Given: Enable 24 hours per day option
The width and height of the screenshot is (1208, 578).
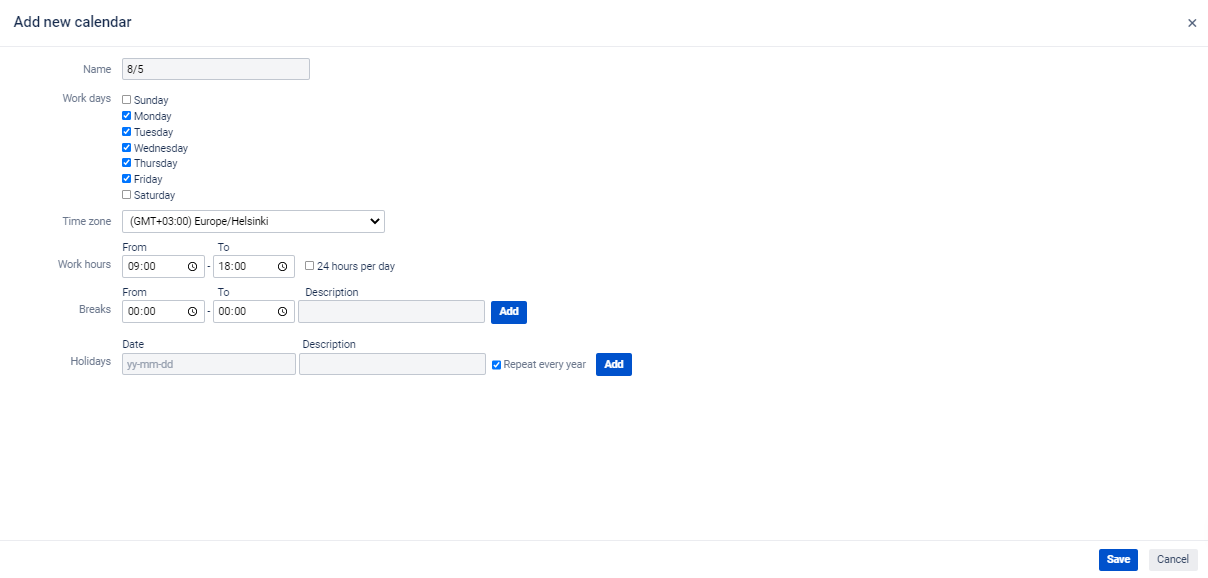Looking at the screenshot, I should click(x=310, y=266).
